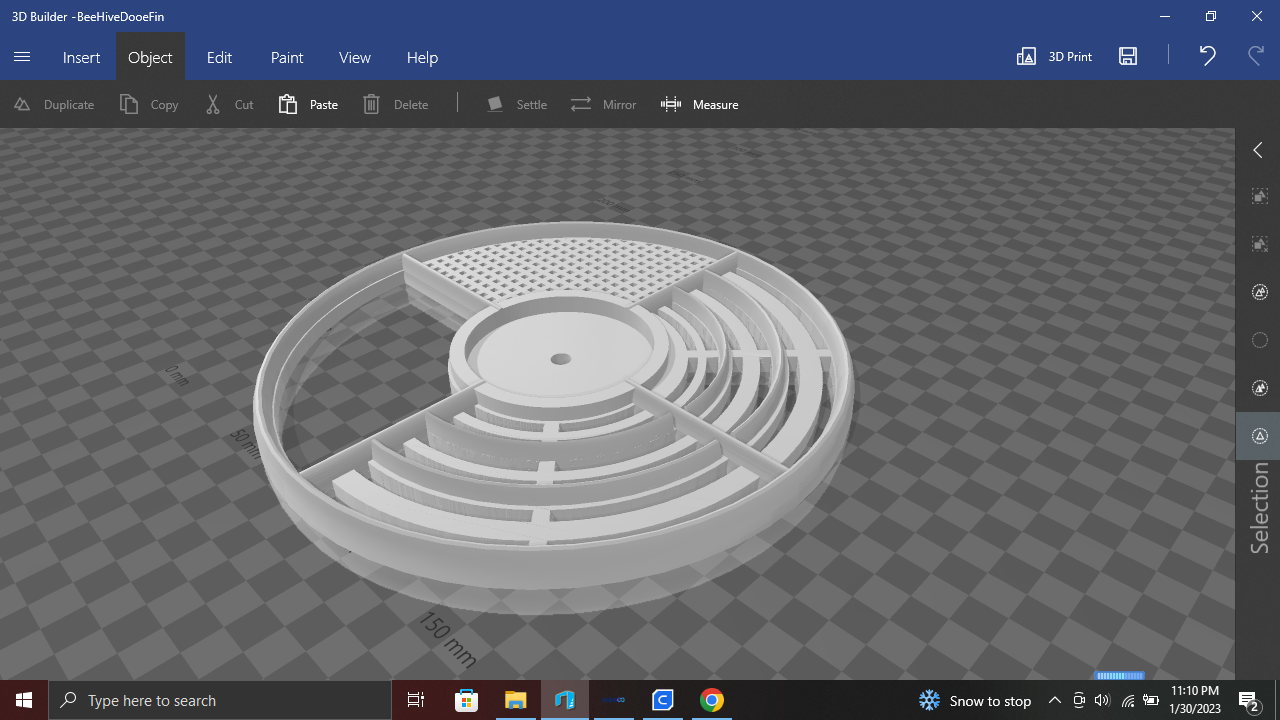The image size is (1280, 720).
Task: Open File Explorer from the taskbar
Action: point(515,700)
